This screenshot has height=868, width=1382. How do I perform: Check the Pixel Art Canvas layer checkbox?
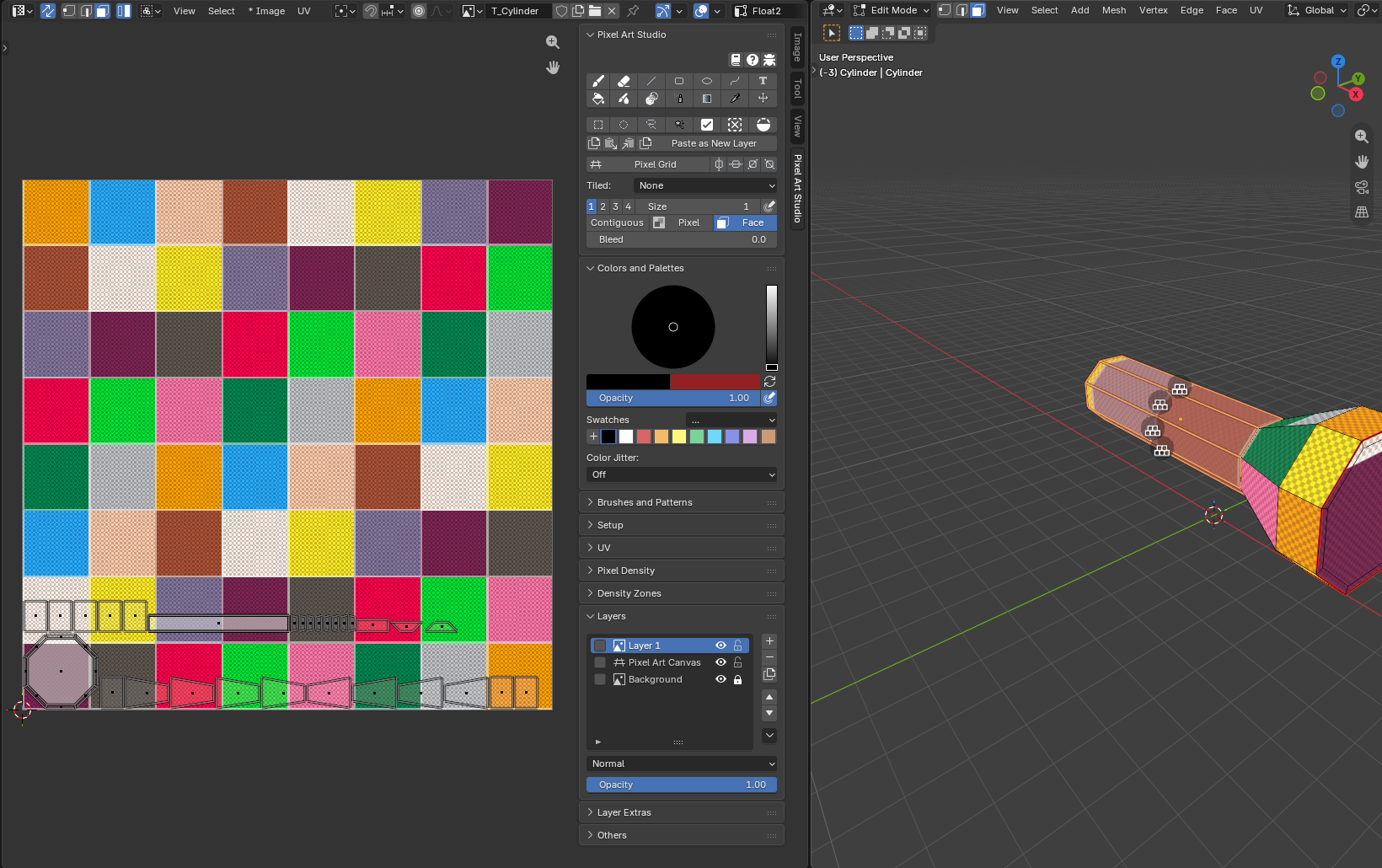click(600, 662)
